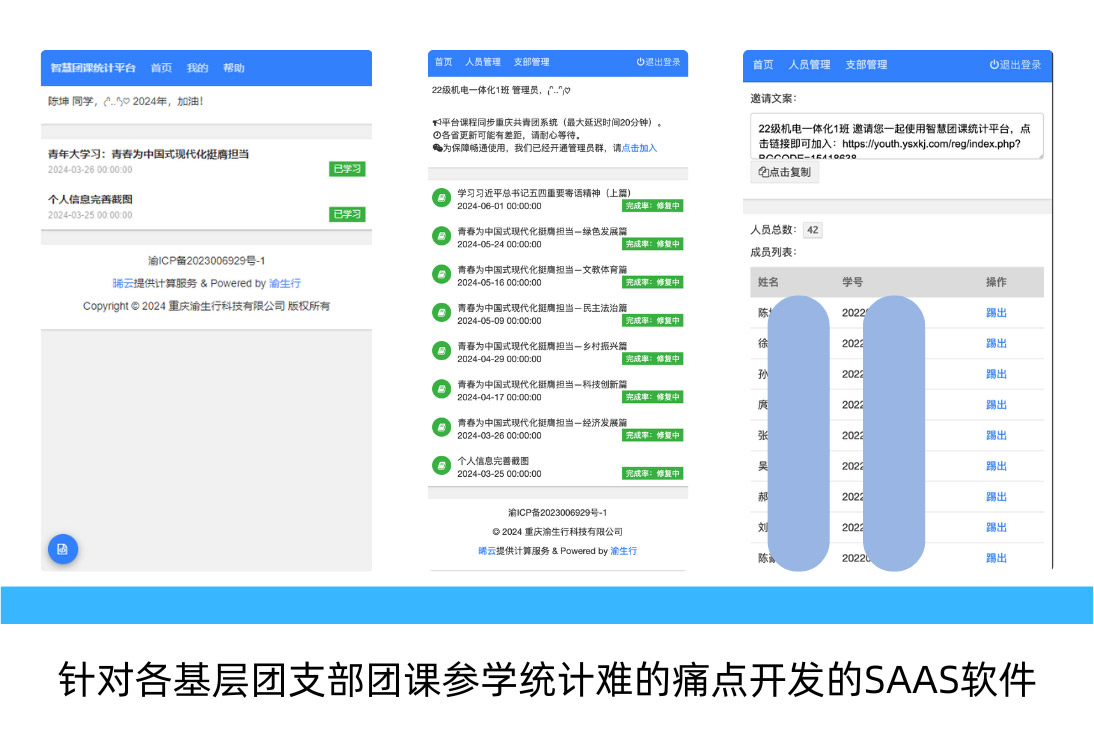
Task: Click 踢出 for member 陈 in member list
Action: pyautogui.click(x=995, y=312)
